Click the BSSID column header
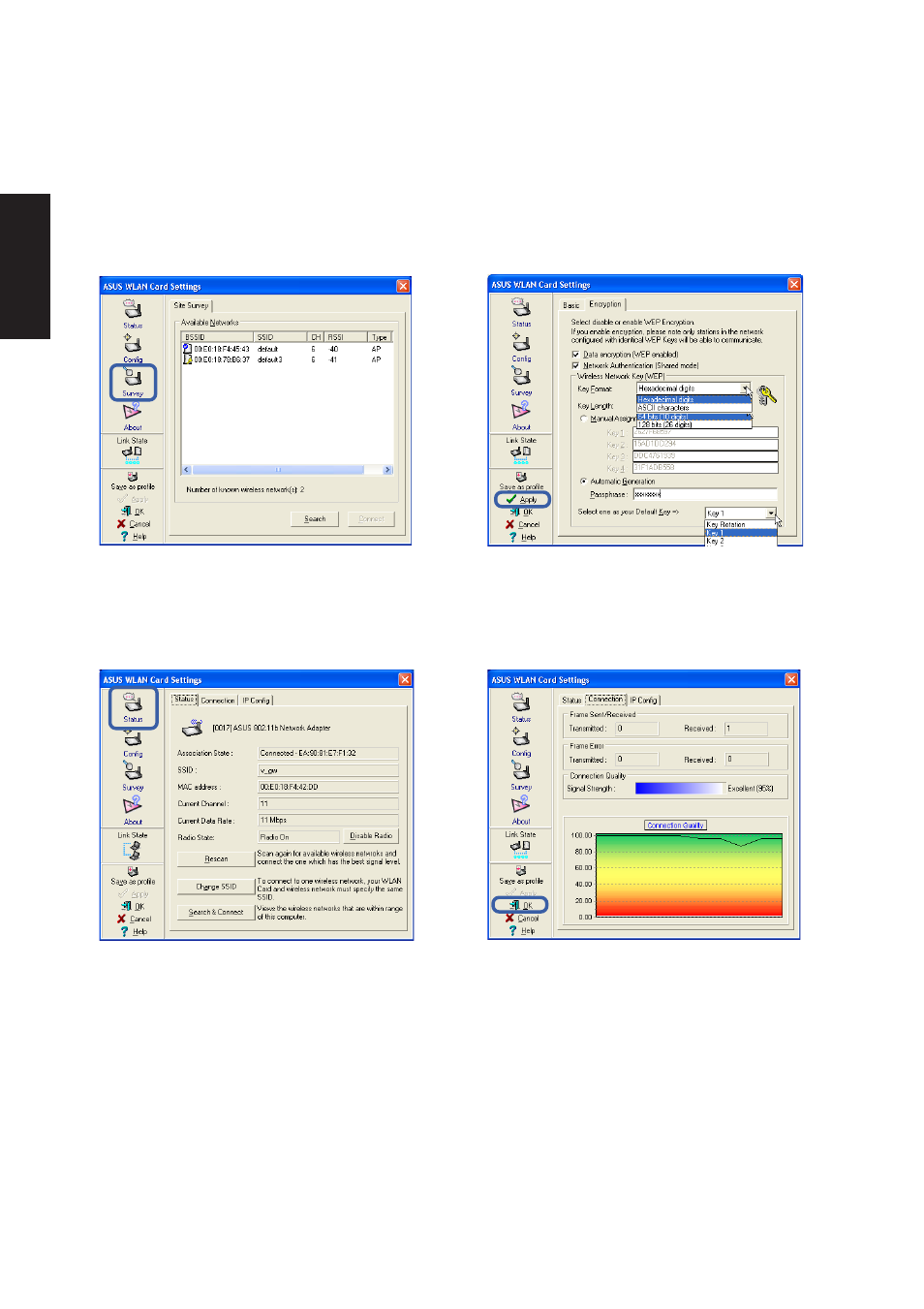924x1309 pixels. [219, 337]
